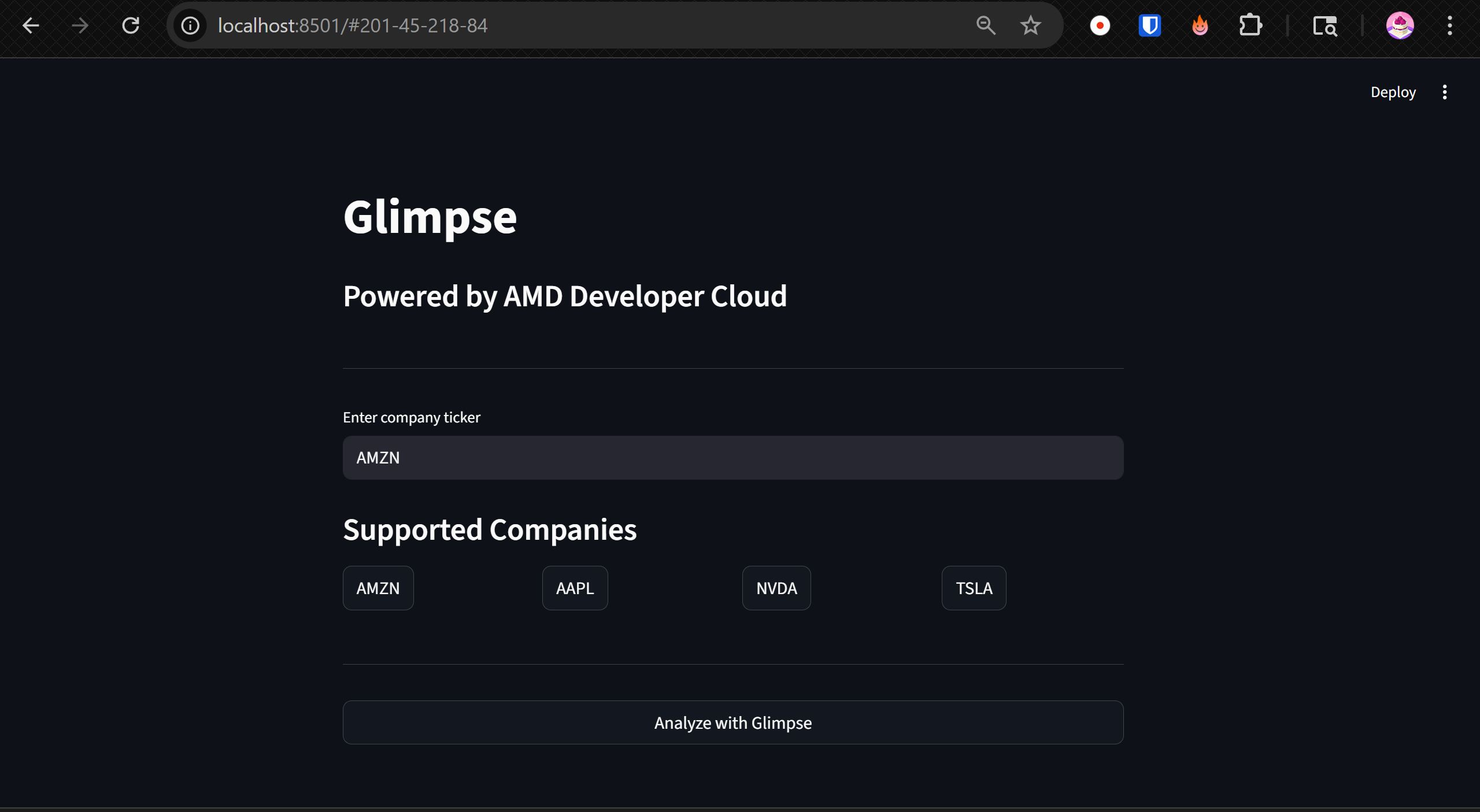The width and height of the screenshot is (1480, 812).
Task: Pick the TSLA company button
Action: (x=974, y=588)
